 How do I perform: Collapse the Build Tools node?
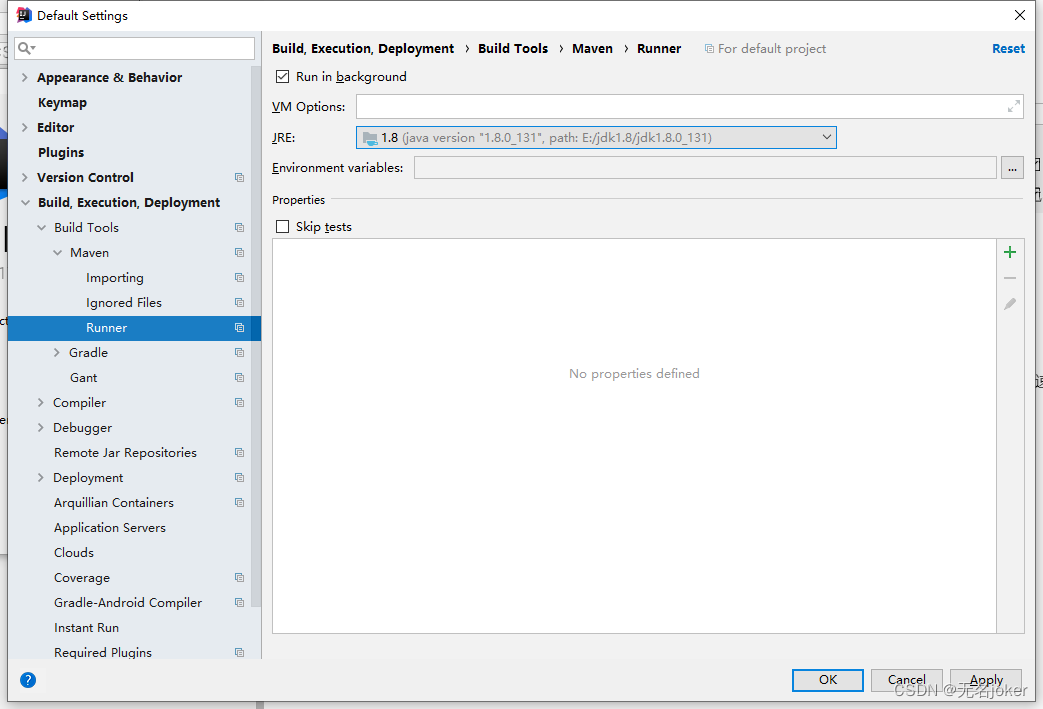click(41, 227)
